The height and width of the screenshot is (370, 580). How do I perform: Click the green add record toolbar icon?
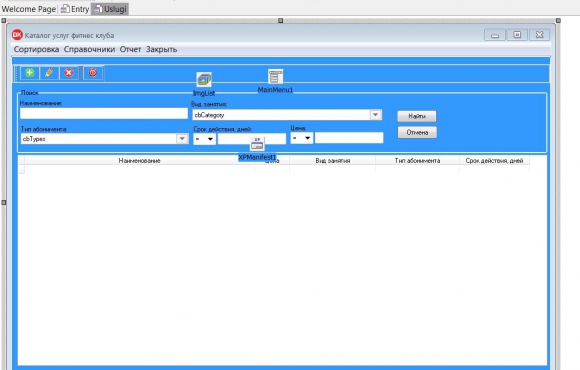tap(30, 73)
